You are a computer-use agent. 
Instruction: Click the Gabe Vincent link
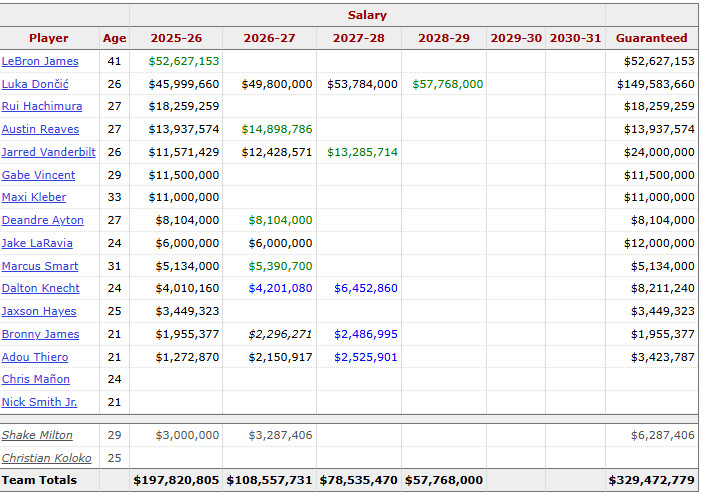38,175
